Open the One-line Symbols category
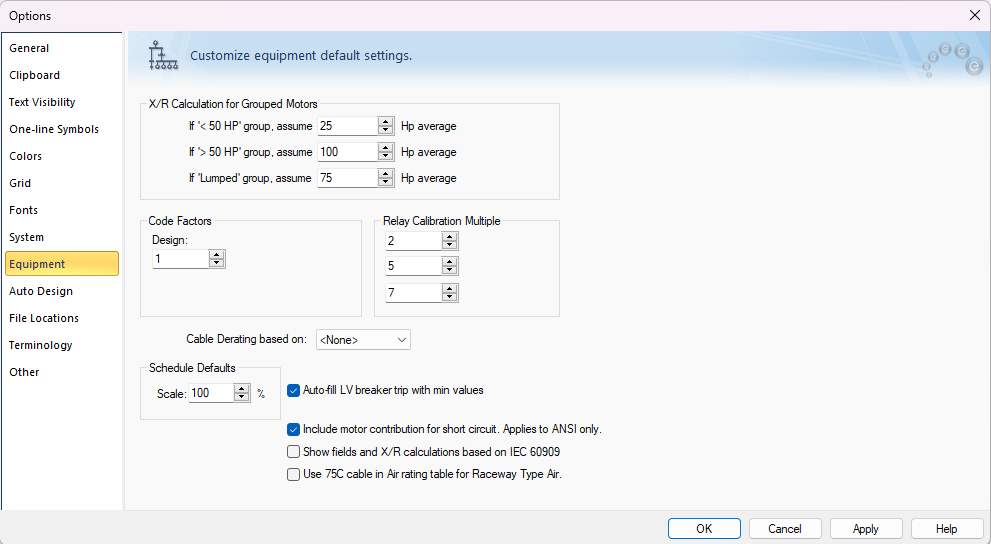 (x=54, y=129)
